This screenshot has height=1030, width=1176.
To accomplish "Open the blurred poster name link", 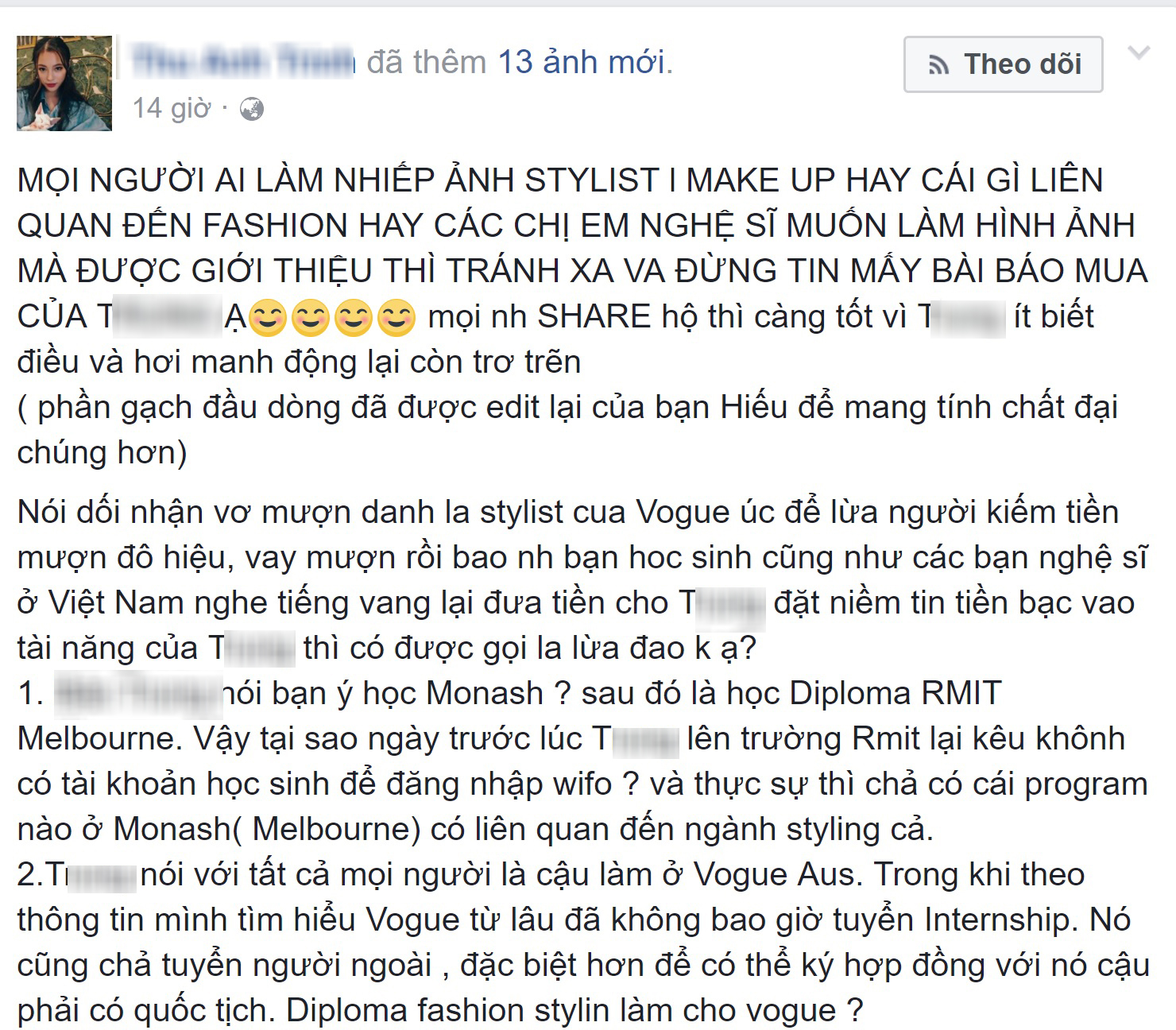I will coord(242,61).
